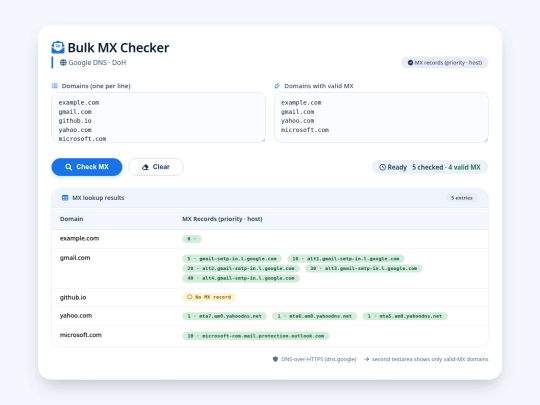Click the double-check icon beside Domains with valid MX
540x405 pixels.
(277, 86)
